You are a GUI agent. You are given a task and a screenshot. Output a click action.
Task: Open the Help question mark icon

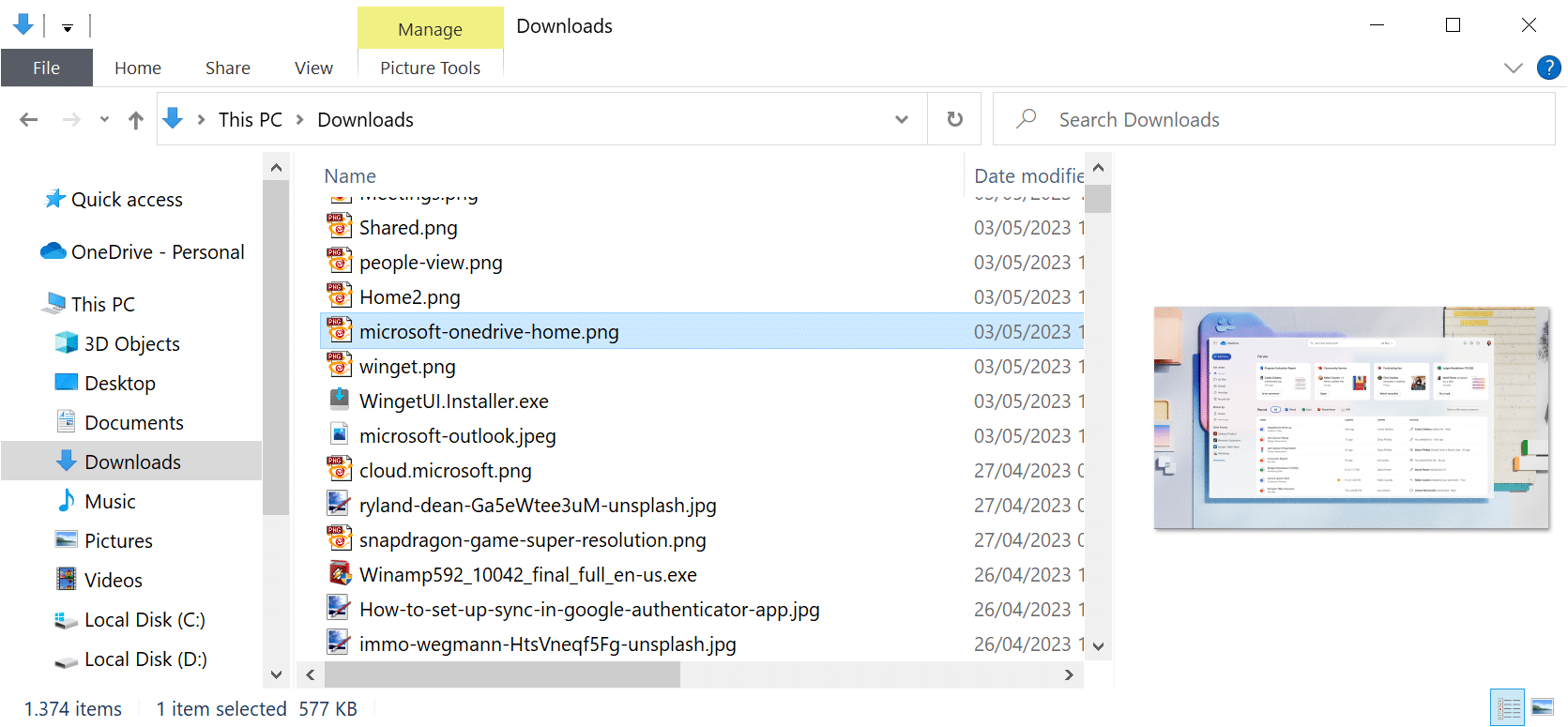click(x=1548, y=68)
